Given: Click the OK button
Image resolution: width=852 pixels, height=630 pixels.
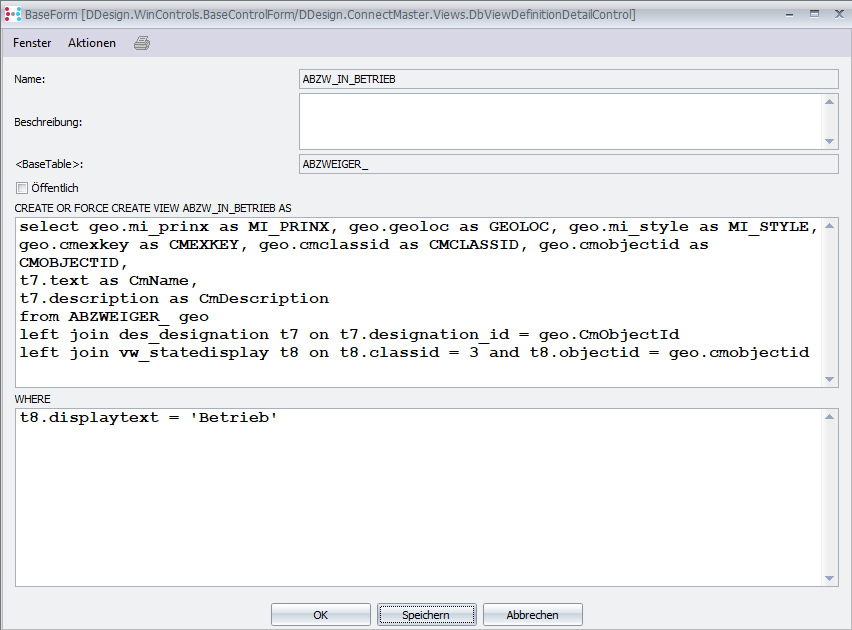Looking at the screenshot, I should pos(321,615).
